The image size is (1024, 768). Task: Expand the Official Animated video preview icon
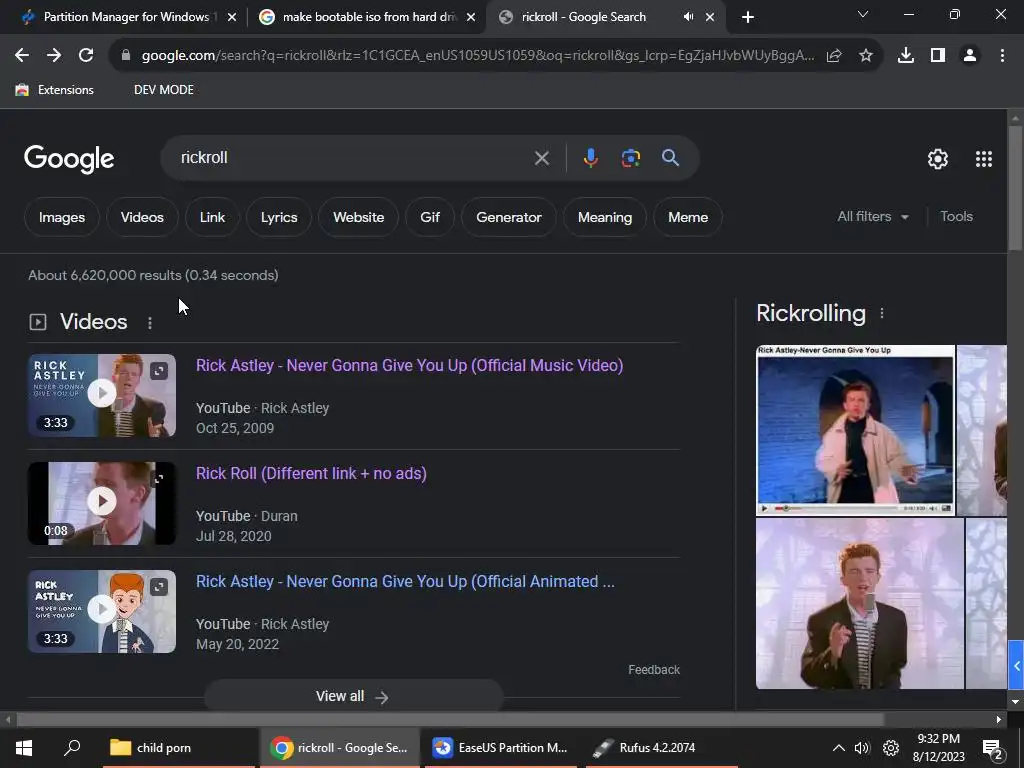[159, 587]
